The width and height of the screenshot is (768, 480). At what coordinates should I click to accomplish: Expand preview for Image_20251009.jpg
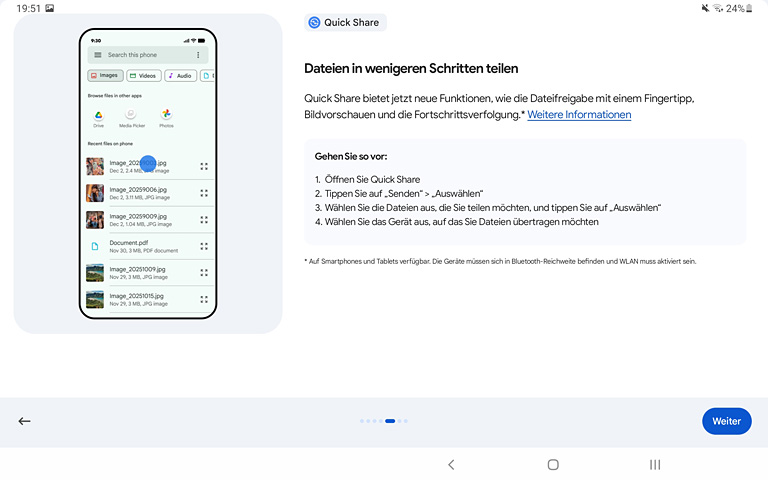click(204, 272)
